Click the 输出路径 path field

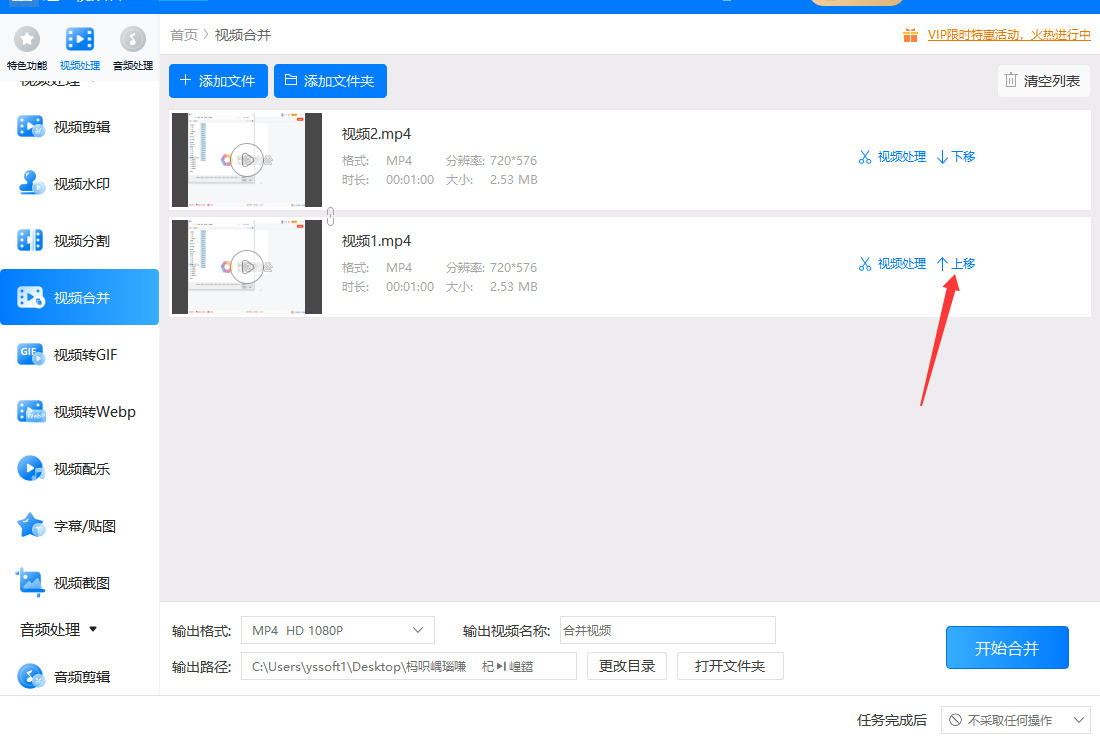click(409, 666)
